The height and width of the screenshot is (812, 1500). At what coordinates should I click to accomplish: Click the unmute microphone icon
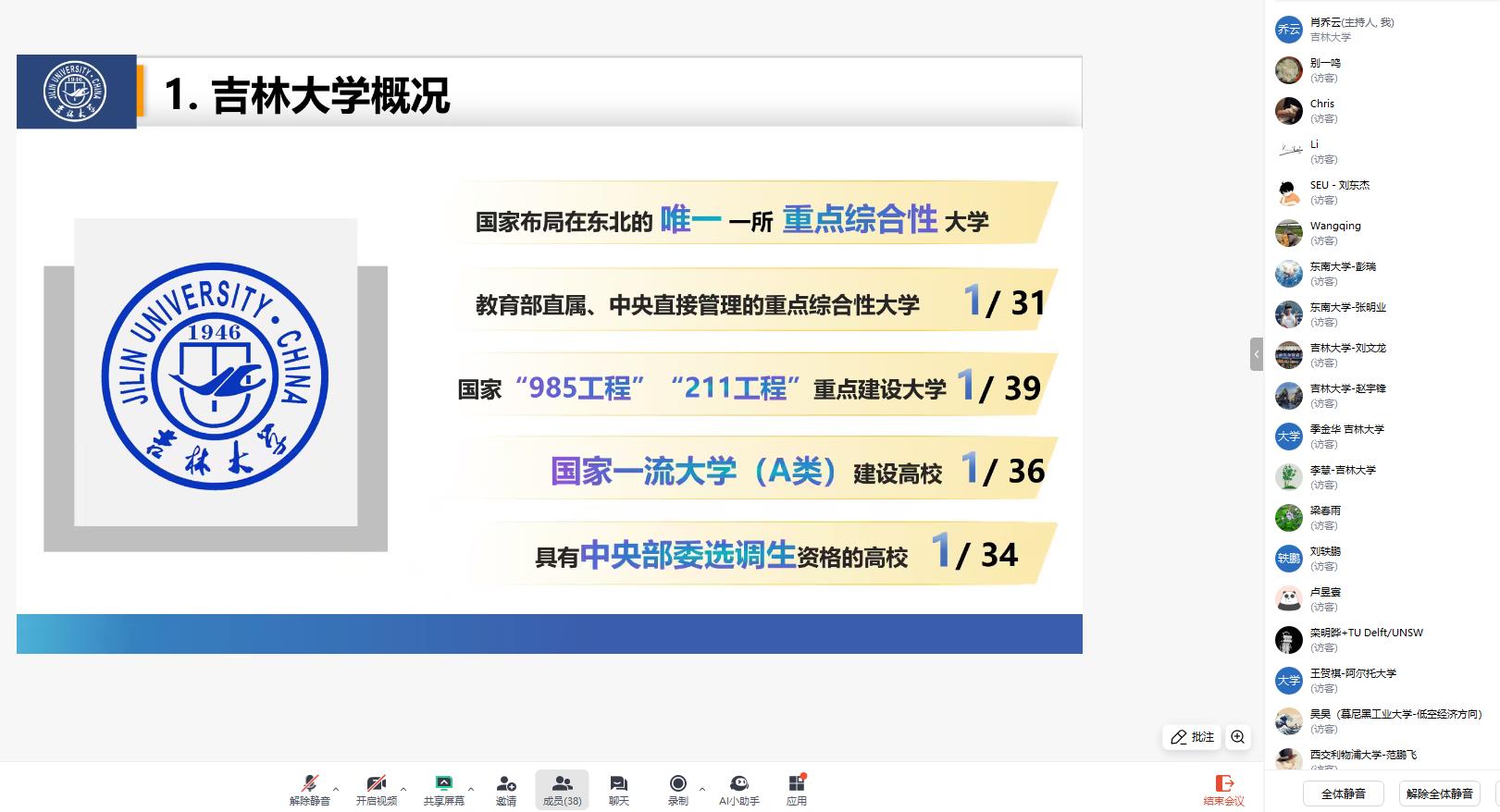[309, 784]
